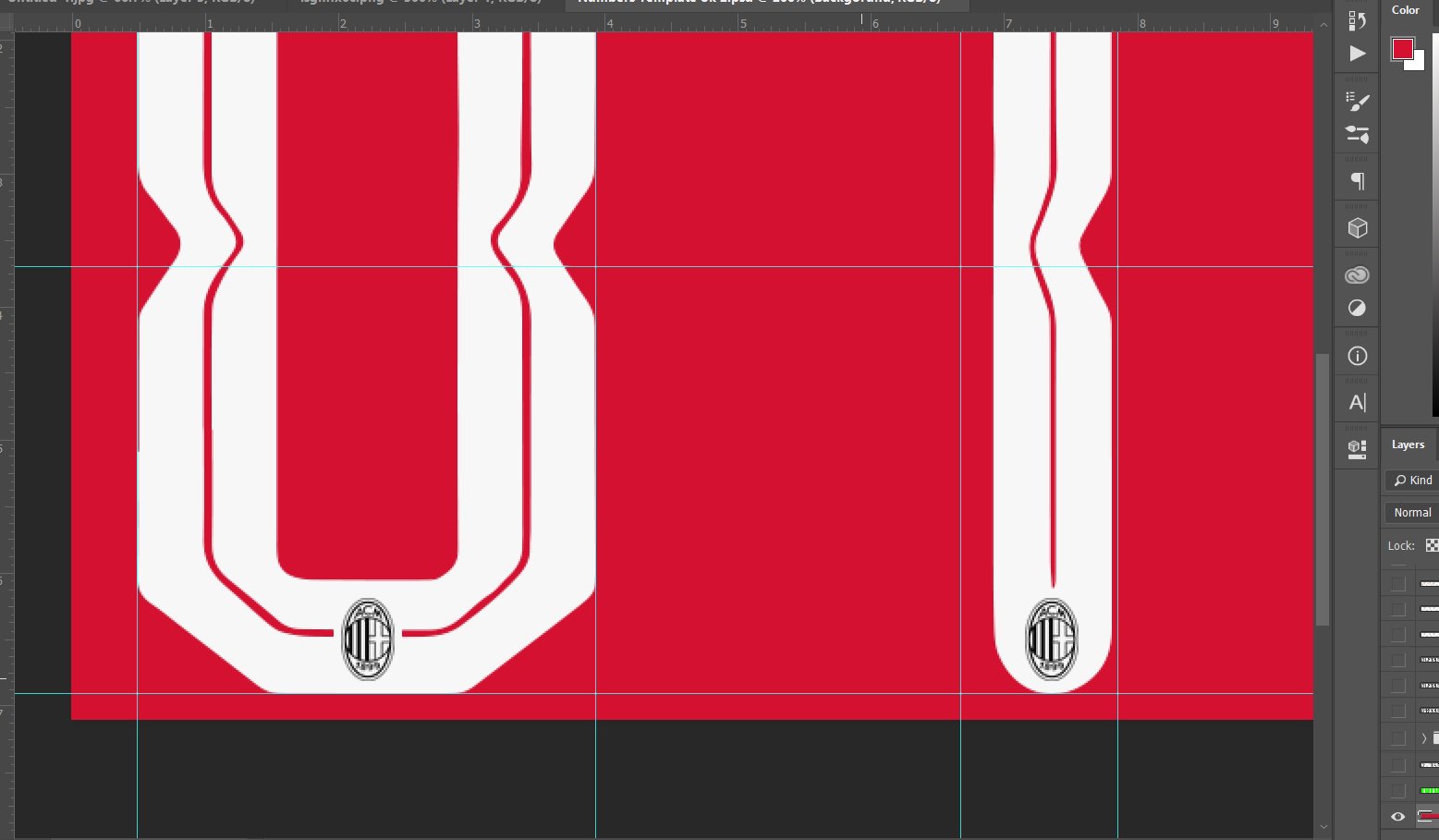Switch to the Layers panel tab

pyautogui.click(x=1408, y=444)
